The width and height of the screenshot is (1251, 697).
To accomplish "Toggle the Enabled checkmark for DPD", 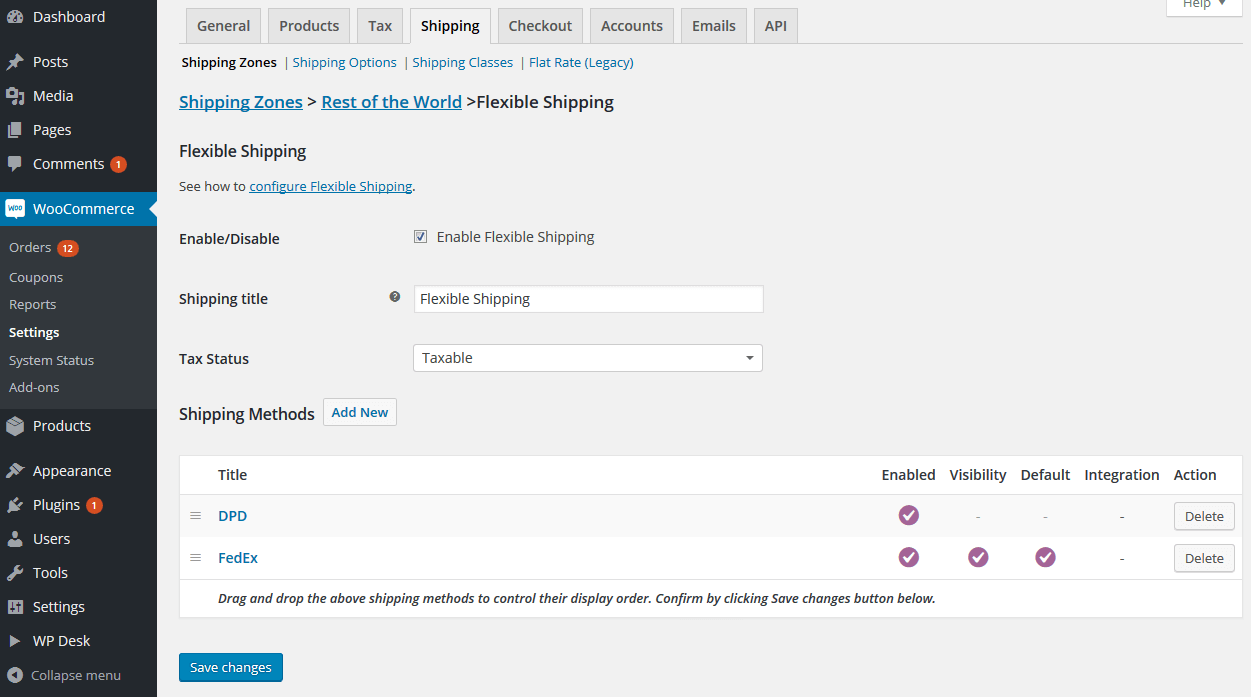I will point(908,515).
